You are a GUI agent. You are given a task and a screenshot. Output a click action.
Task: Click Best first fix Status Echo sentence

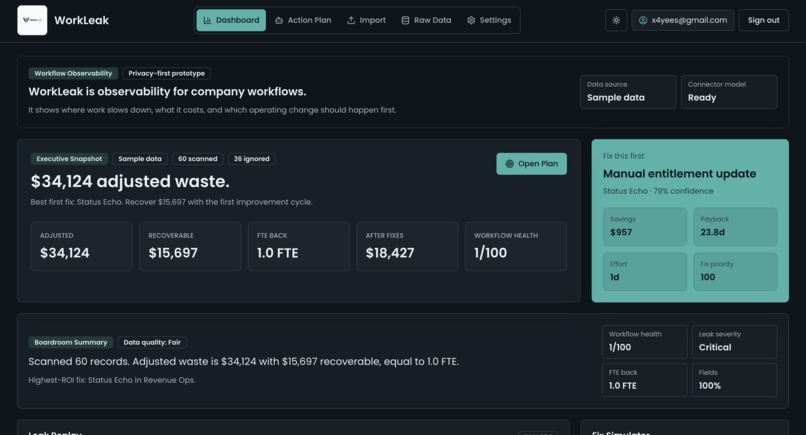171,202
